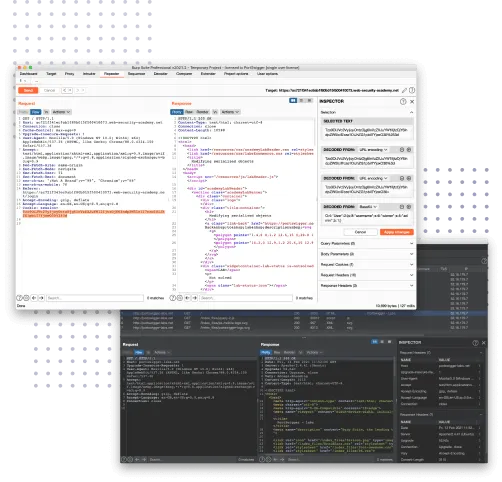
Task: Open the Intruder tab
Action: (x=89, y=74)
